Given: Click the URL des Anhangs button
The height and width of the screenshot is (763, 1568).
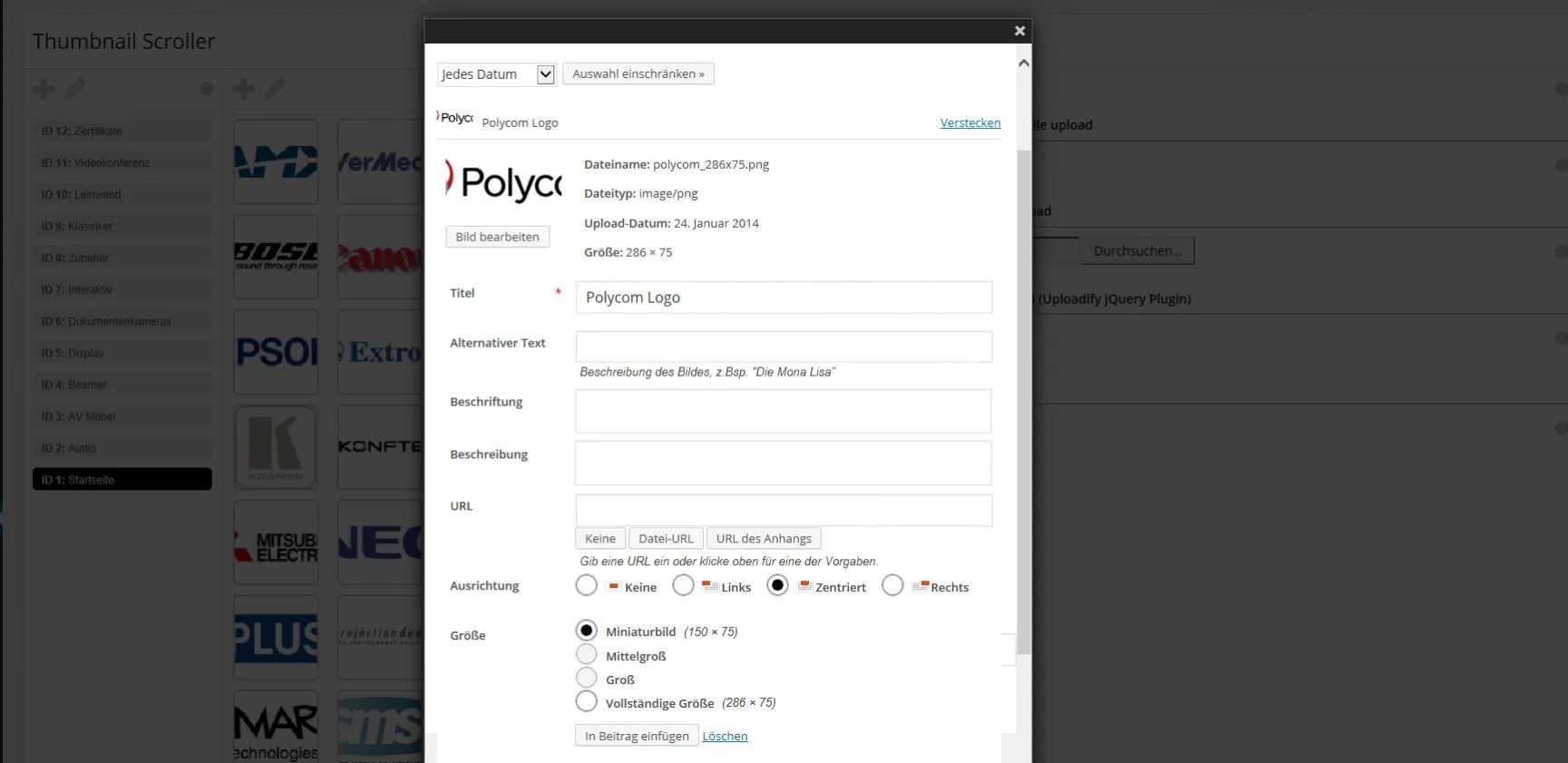Looking at the screenshot, I should coord(764,539).
